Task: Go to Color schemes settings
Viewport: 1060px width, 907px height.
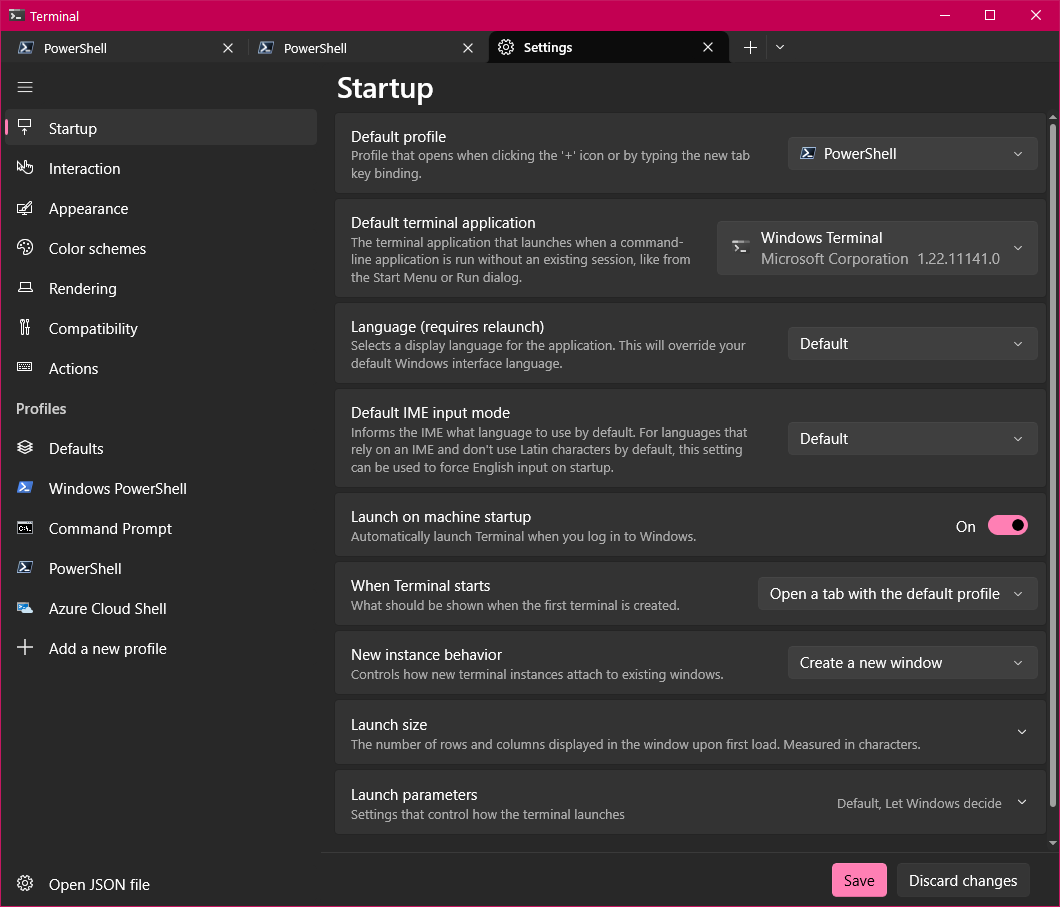Action: click(x=161, y=248)
